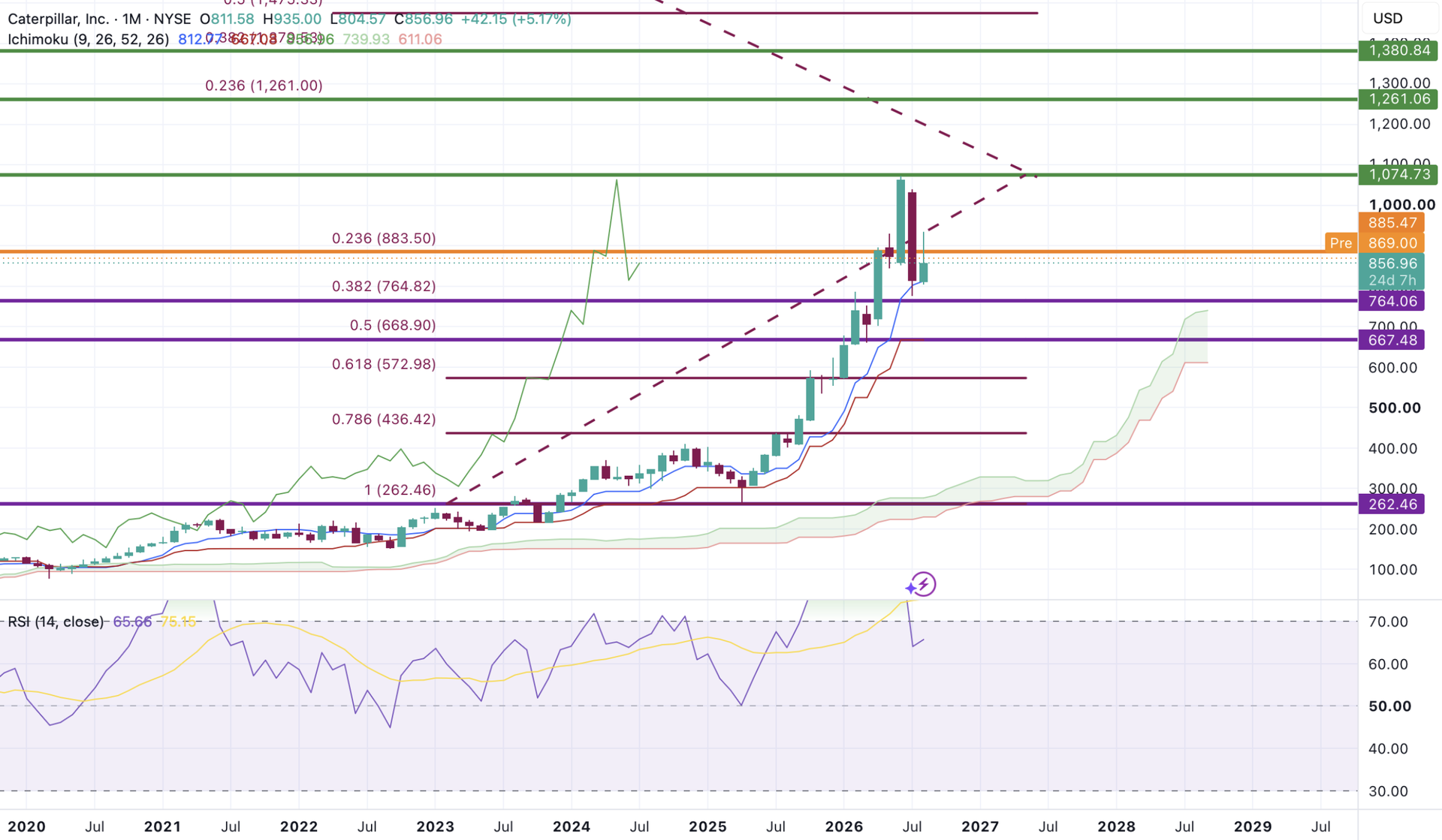
Task: Click the current price label 856.96
Action: (1392, 263)
